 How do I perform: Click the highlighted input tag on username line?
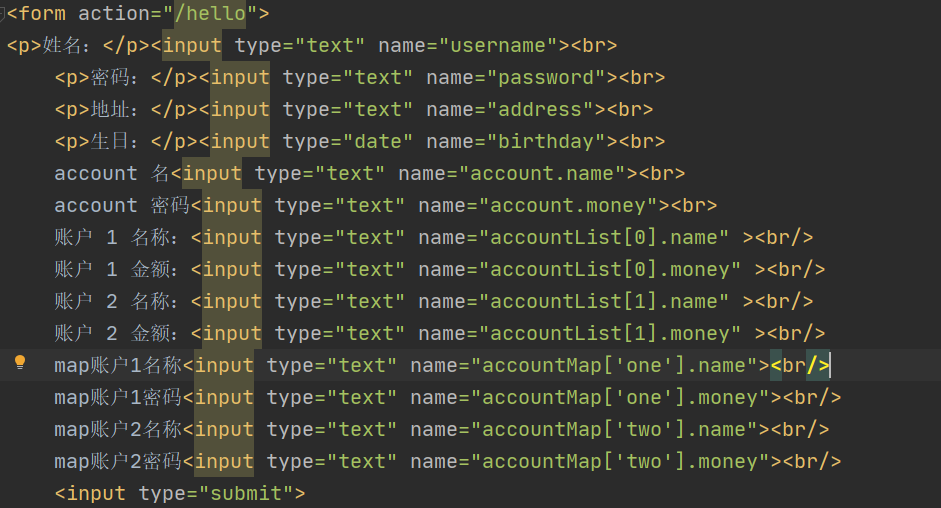tap(192, 46)
